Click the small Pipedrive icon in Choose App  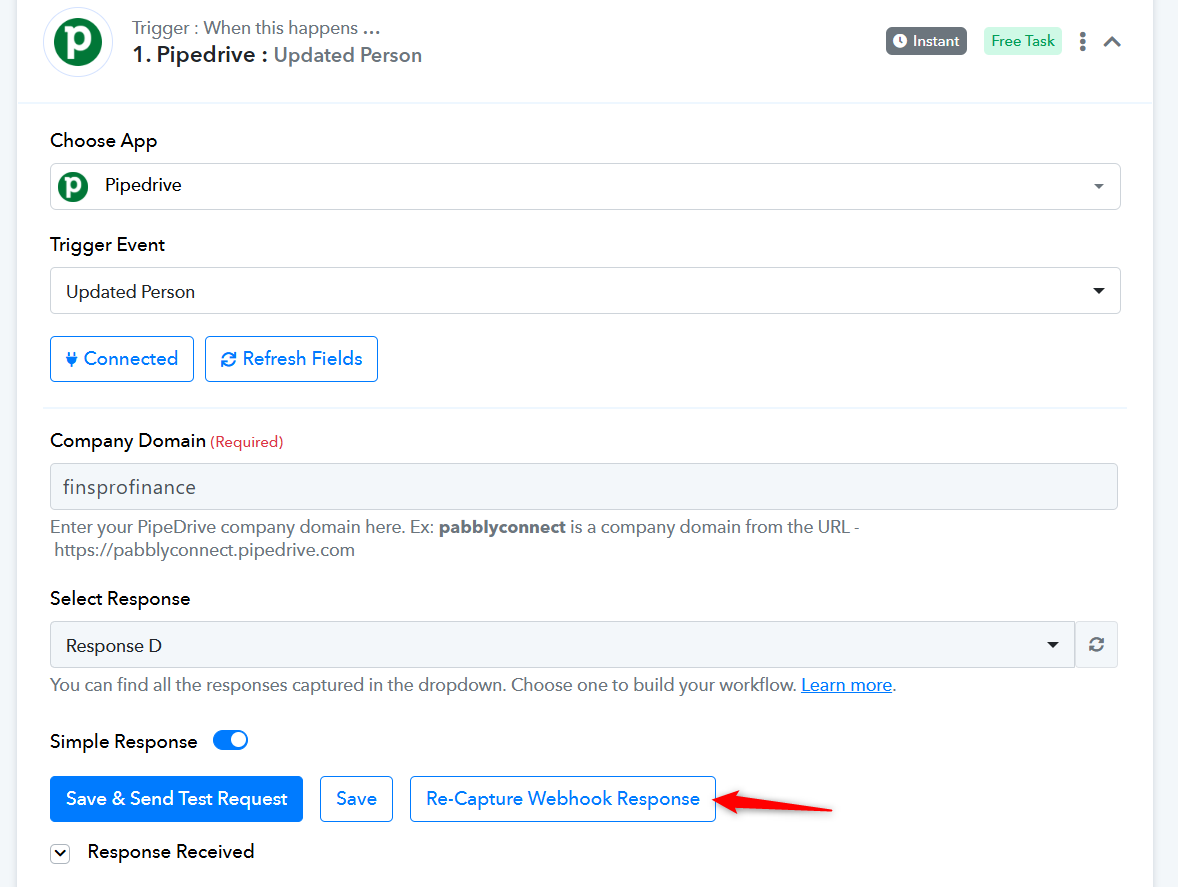pos(74,186)
